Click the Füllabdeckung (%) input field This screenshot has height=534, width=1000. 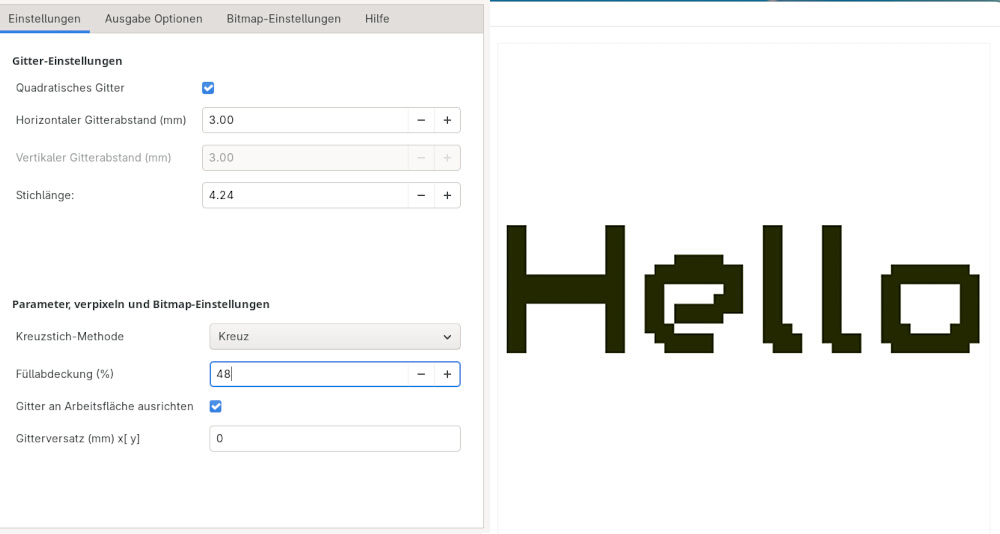tap(309, 374)
